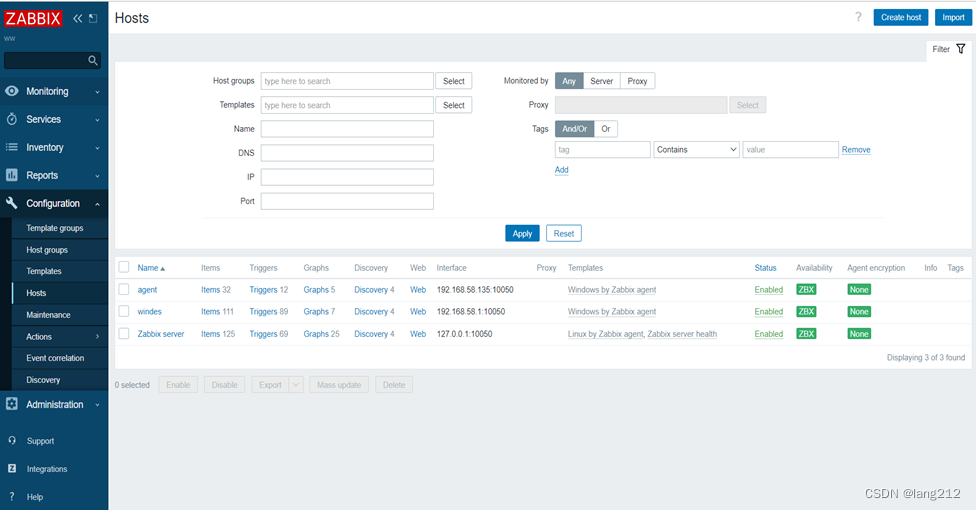Click Select button for Templates filter

click(x=454, y=105)
